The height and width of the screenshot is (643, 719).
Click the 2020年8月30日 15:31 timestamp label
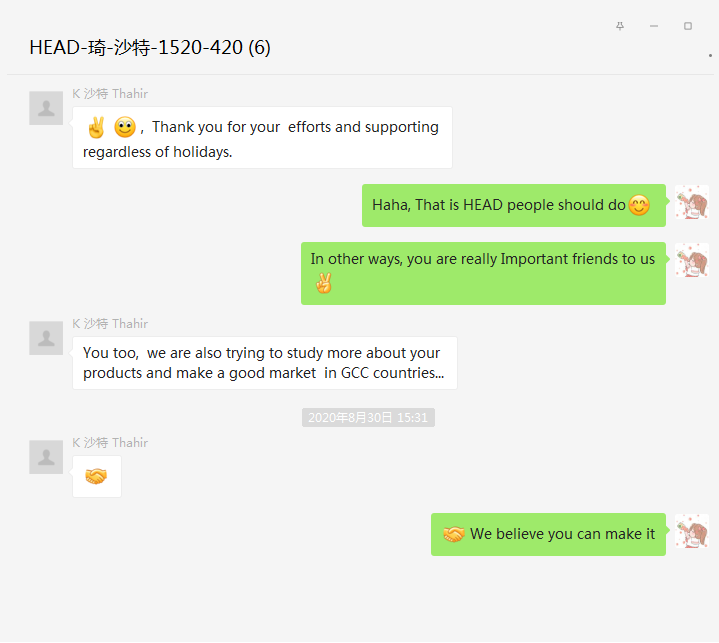(368, 418)
